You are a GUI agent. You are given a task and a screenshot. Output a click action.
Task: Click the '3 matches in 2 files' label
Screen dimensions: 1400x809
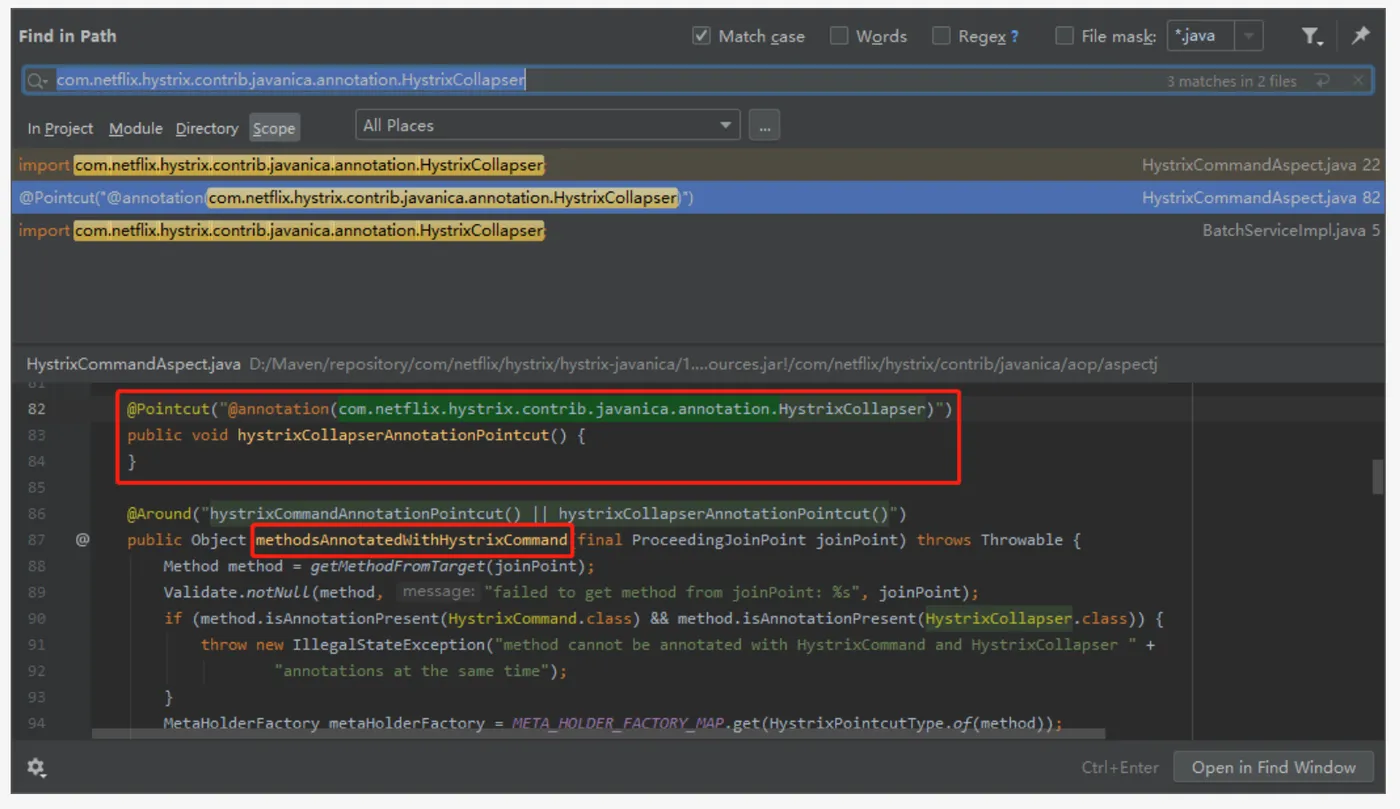click(1231, 82)
